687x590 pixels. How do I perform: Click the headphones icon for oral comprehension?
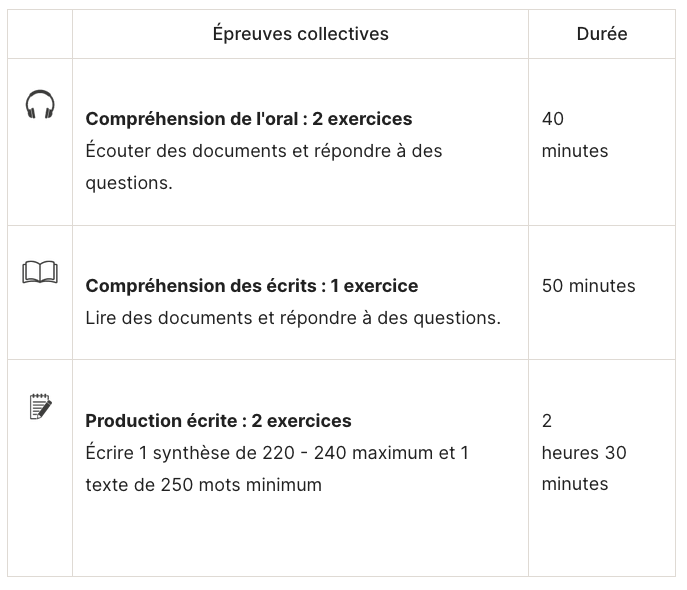(40, 104)
